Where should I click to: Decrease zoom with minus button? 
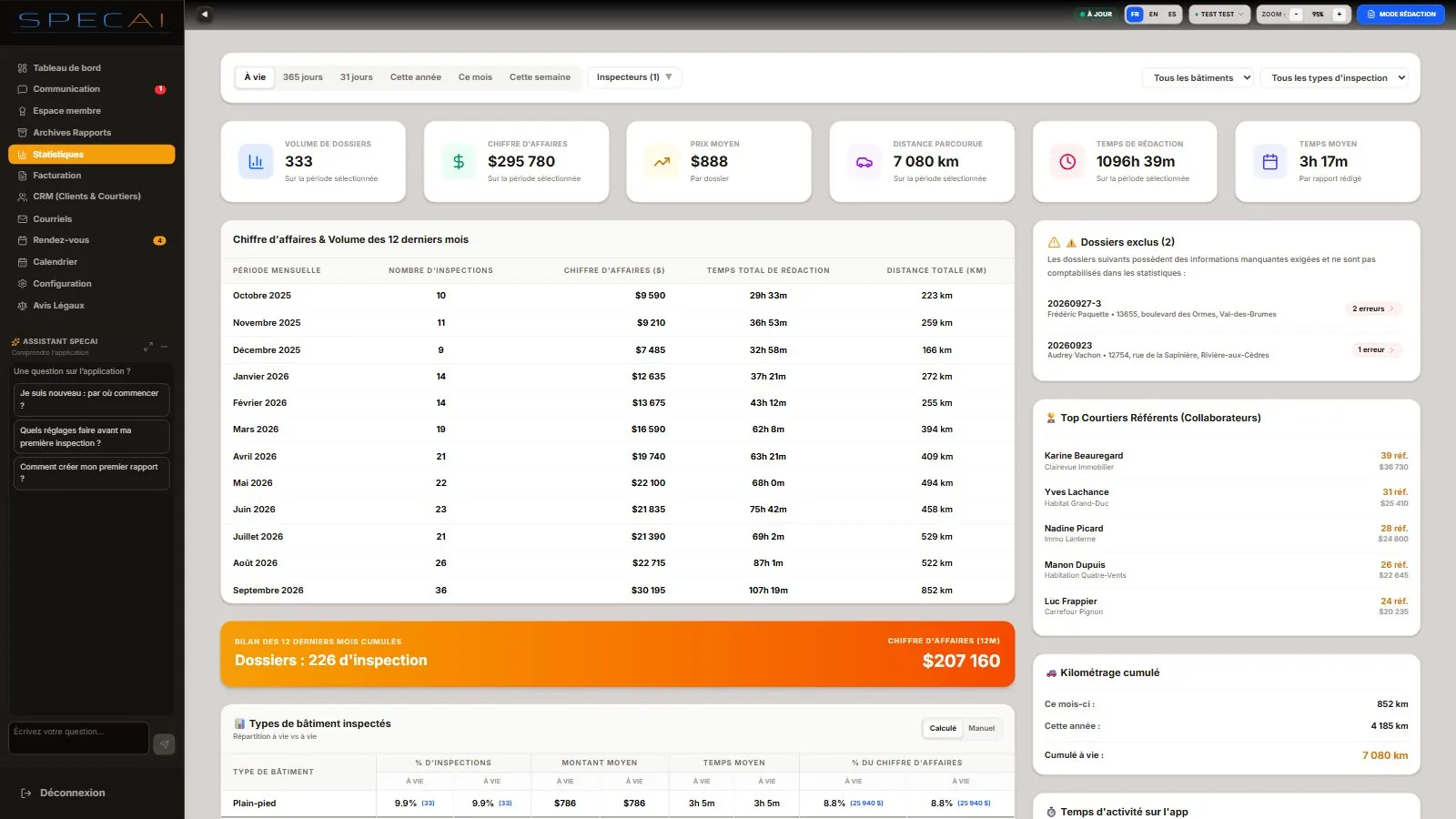coord(1296,15)
